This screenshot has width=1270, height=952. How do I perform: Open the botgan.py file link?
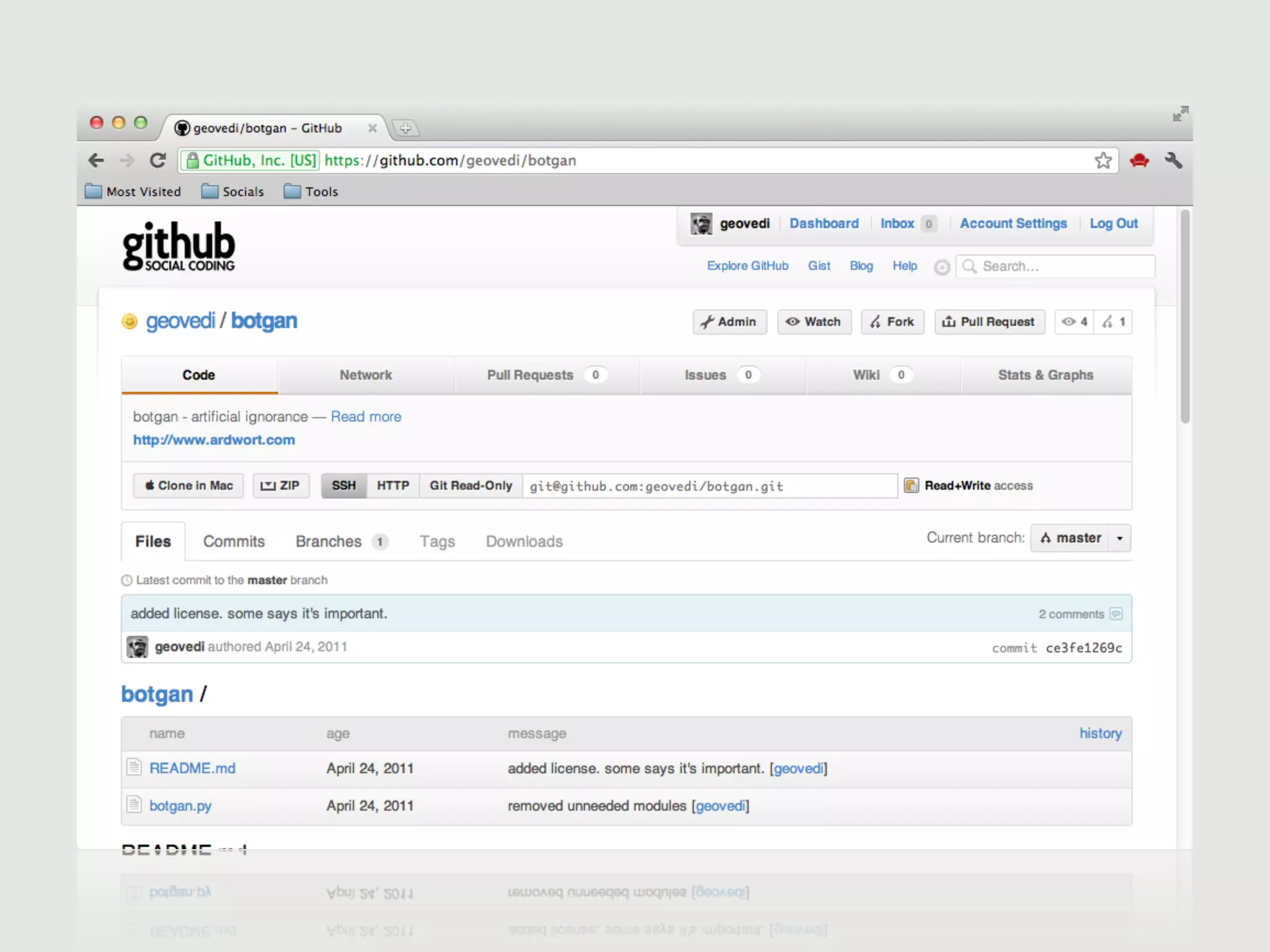[x=180, y=806]
